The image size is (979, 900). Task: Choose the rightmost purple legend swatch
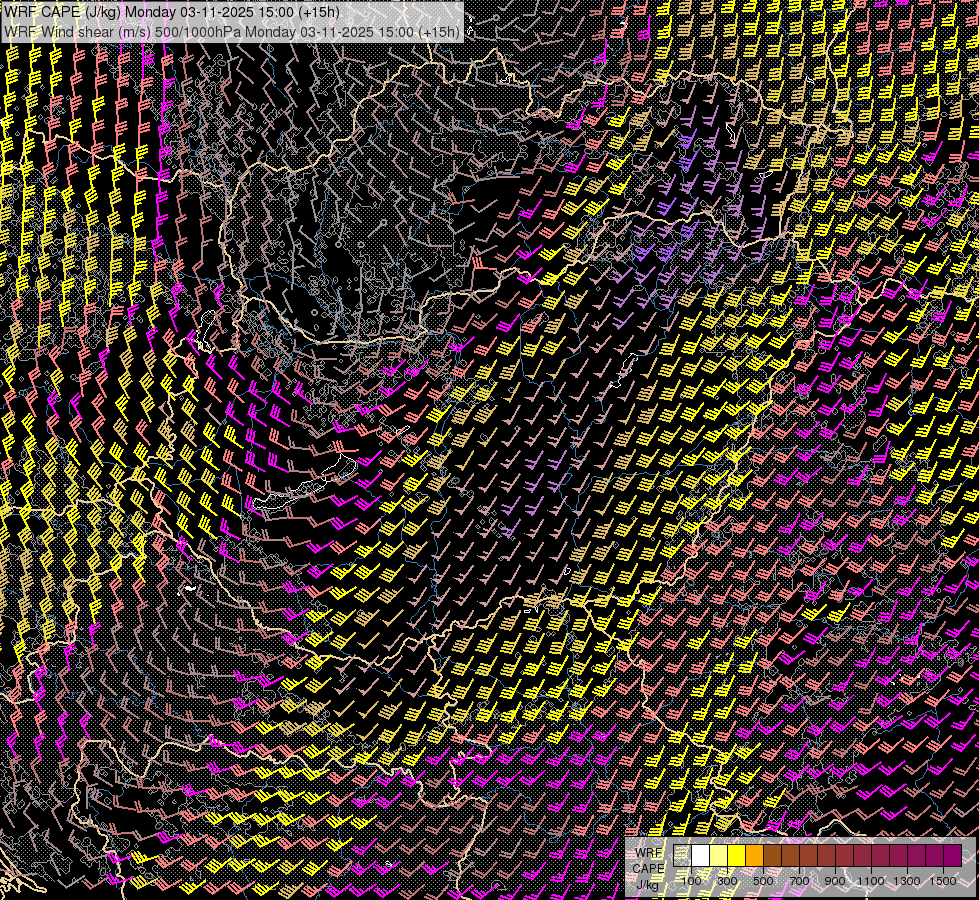952,856
